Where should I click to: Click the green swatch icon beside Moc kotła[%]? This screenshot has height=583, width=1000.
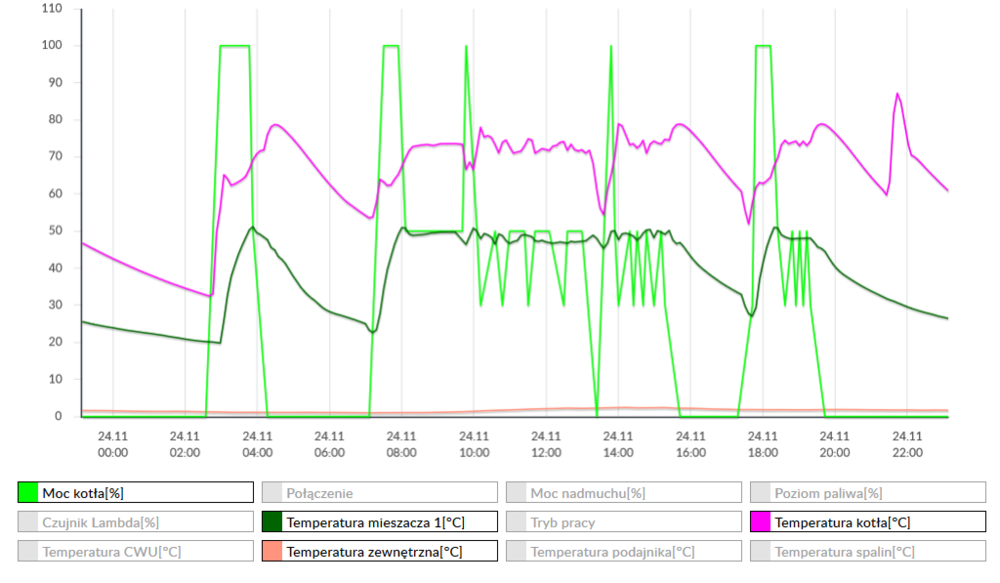tap(30, 491)
